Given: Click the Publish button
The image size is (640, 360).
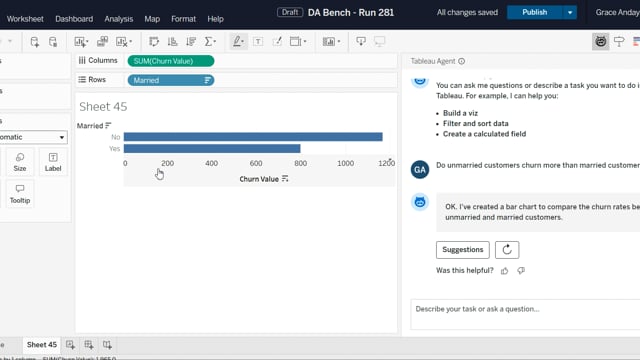Looking at the screenshot, I should coord(535,13).
